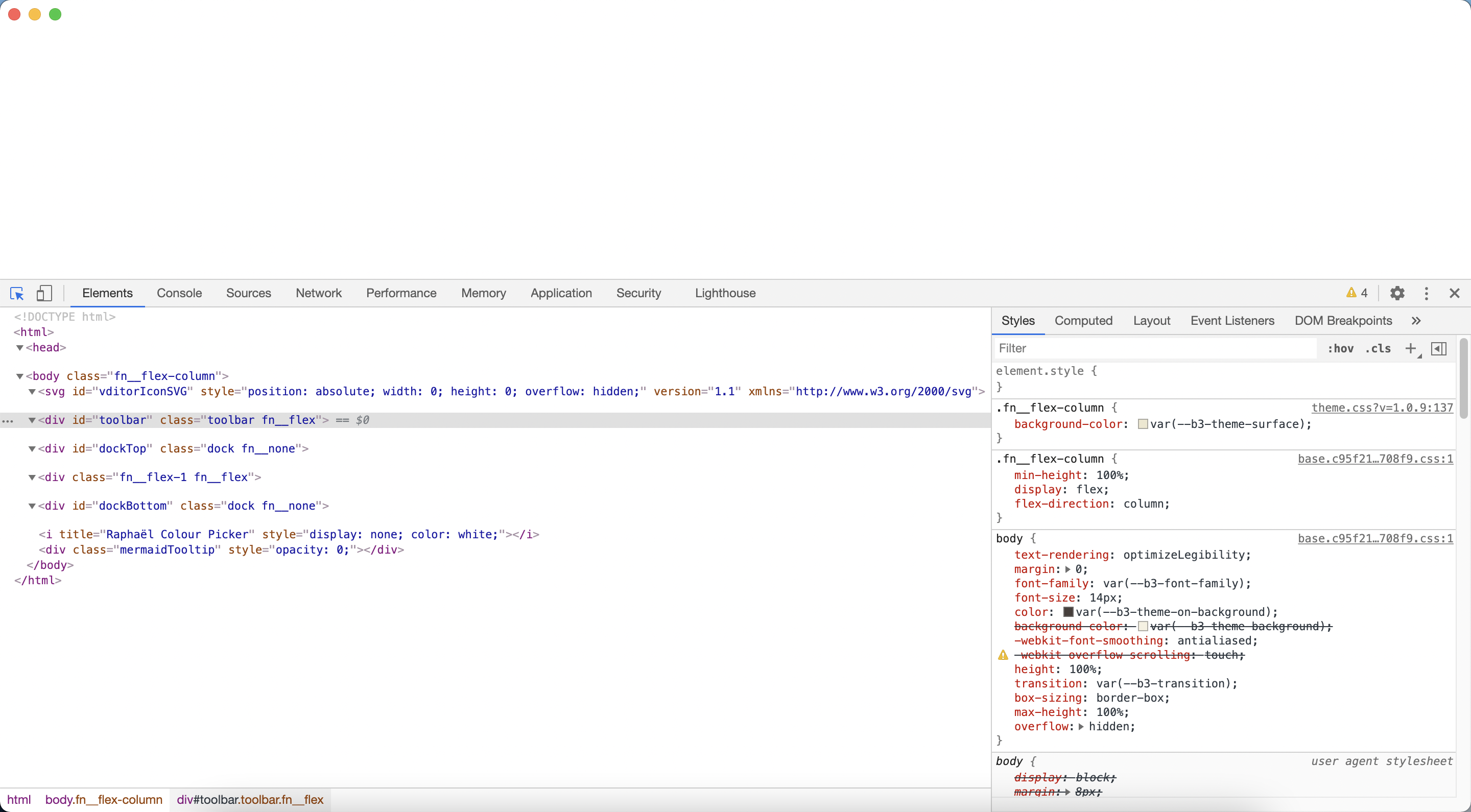This screenshot has width=1471, height=812.
Task: Collapse the head element node
Action: click(20, 348)
